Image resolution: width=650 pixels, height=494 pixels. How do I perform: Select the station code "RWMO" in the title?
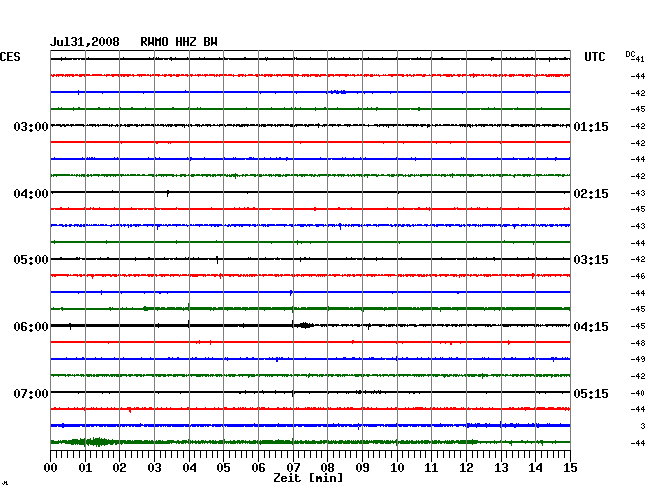154,42
